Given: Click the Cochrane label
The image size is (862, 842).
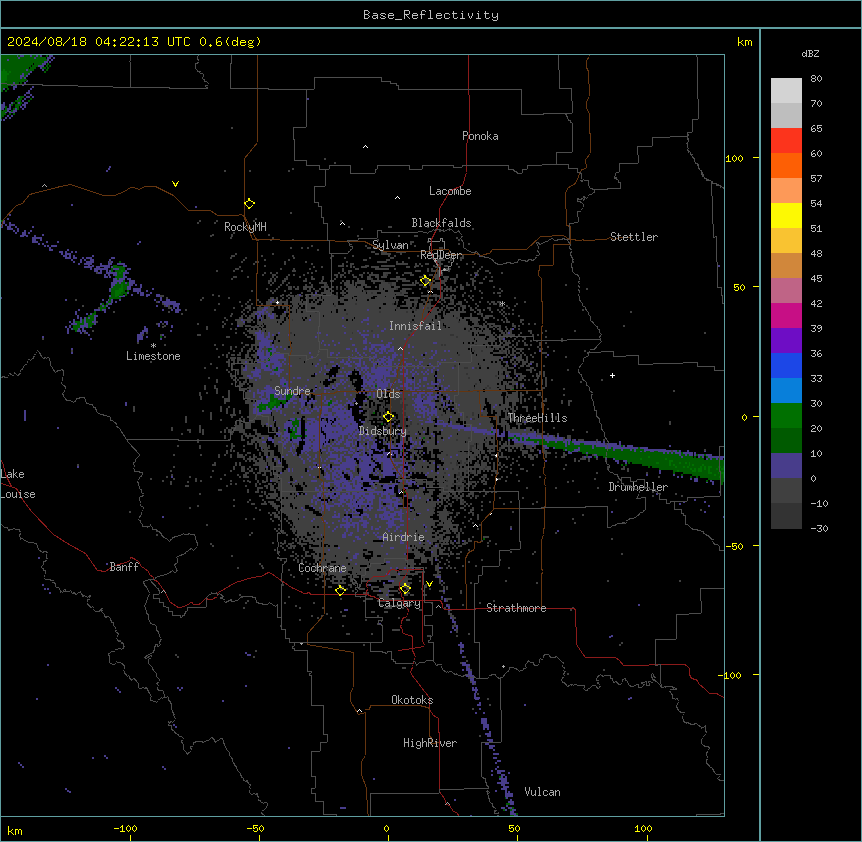Looking at the screenshot, I should coord(322,568).
